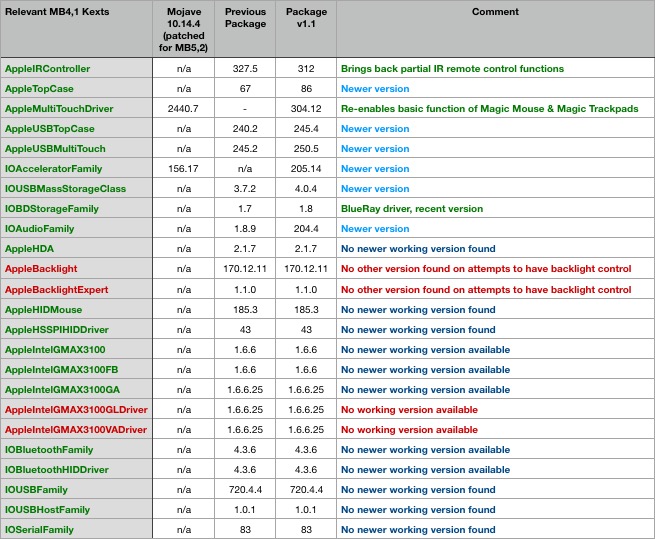Image resolution: width=655 pixels, height=539 pixels.
Task: Select the 156.17 Mojave version cell
Action: 183,169
